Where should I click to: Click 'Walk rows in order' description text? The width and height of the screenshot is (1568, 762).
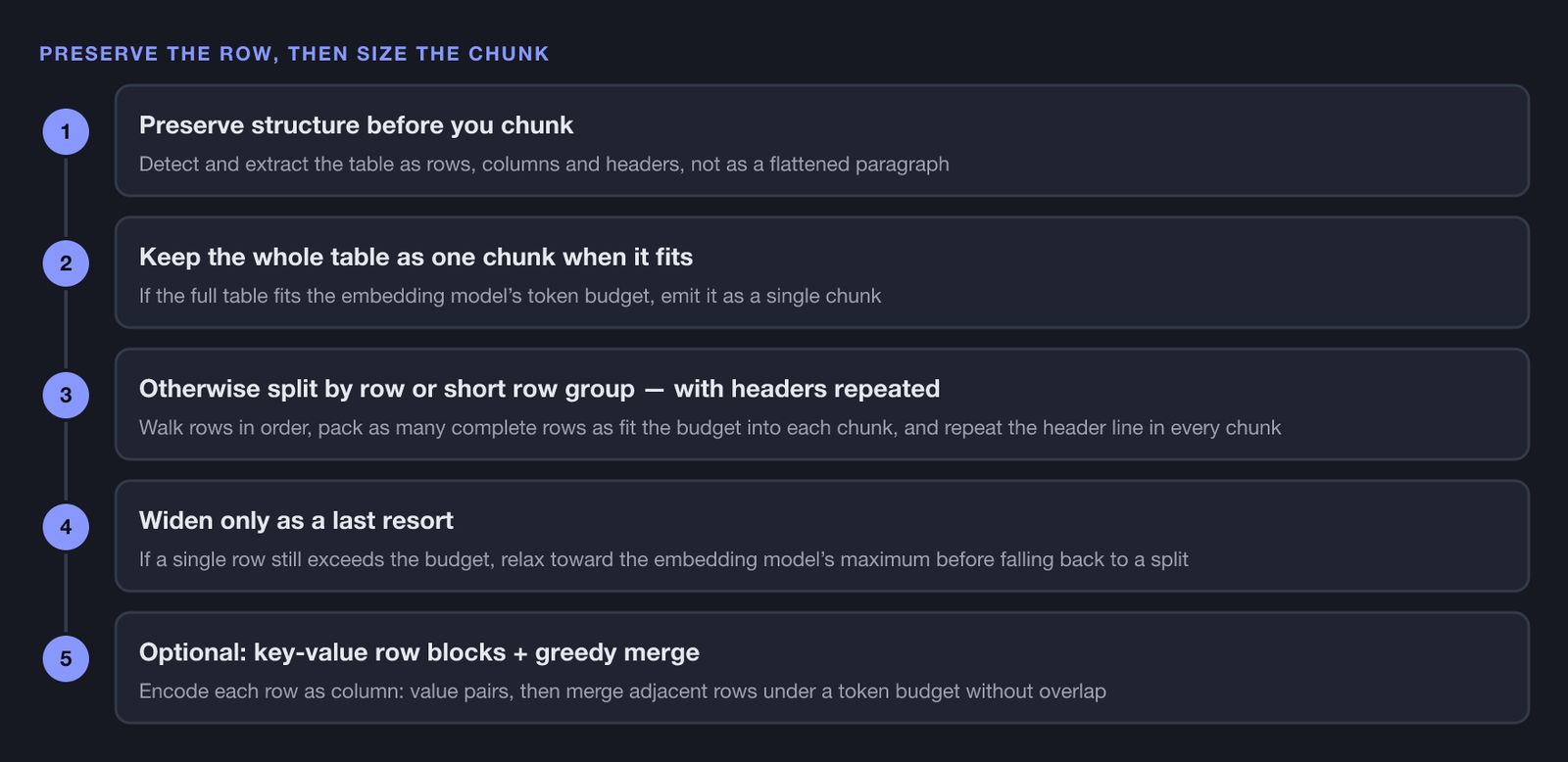[710, 427]
